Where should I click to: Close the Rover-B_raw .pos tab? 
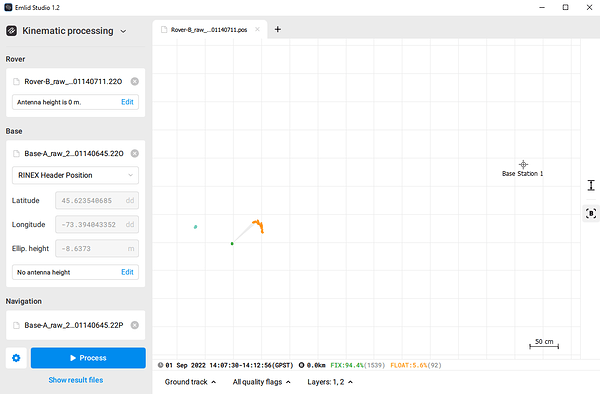click(x=258, y=29)
